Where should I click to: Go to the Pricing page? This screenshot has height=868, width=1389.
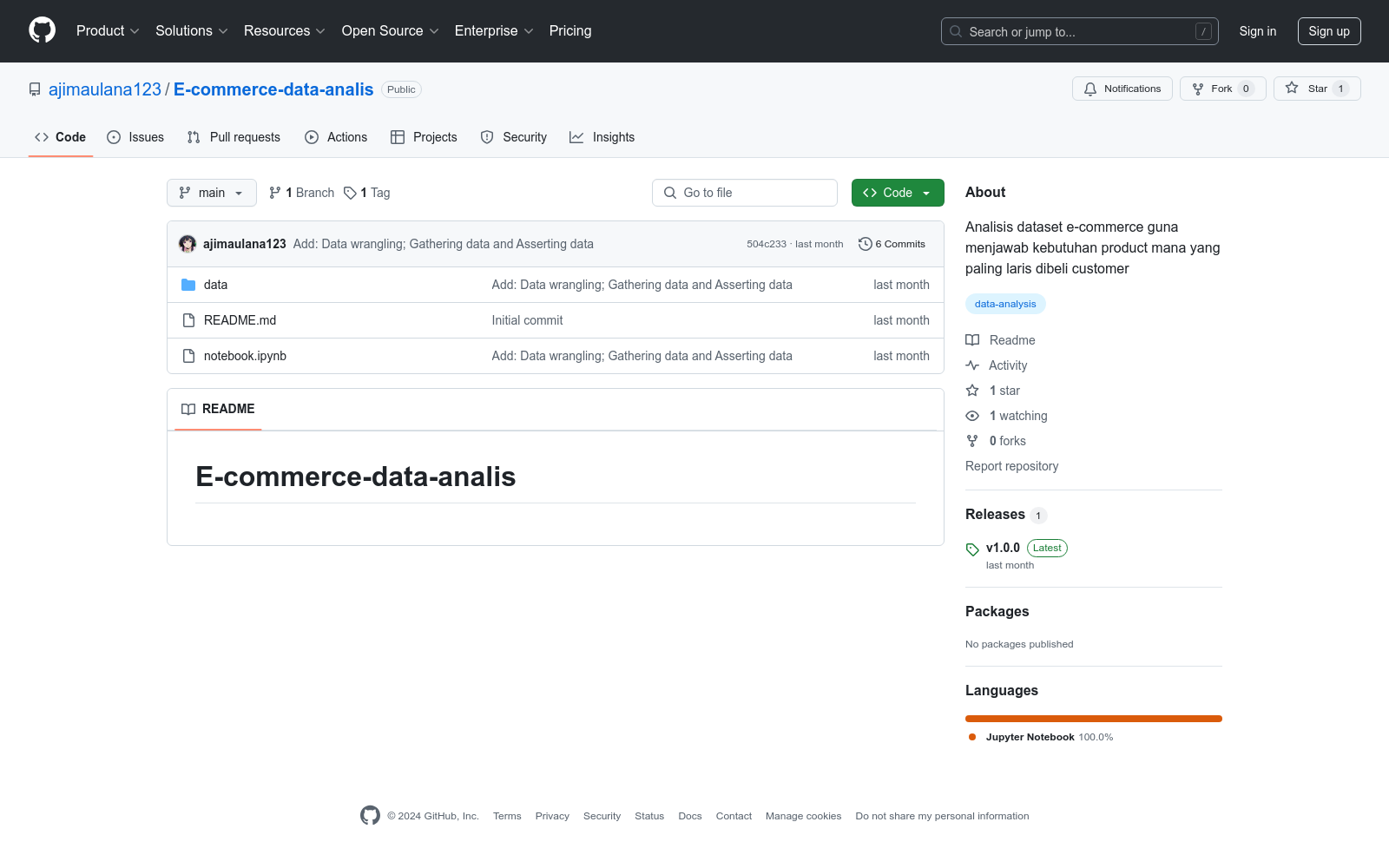[570, 31]
